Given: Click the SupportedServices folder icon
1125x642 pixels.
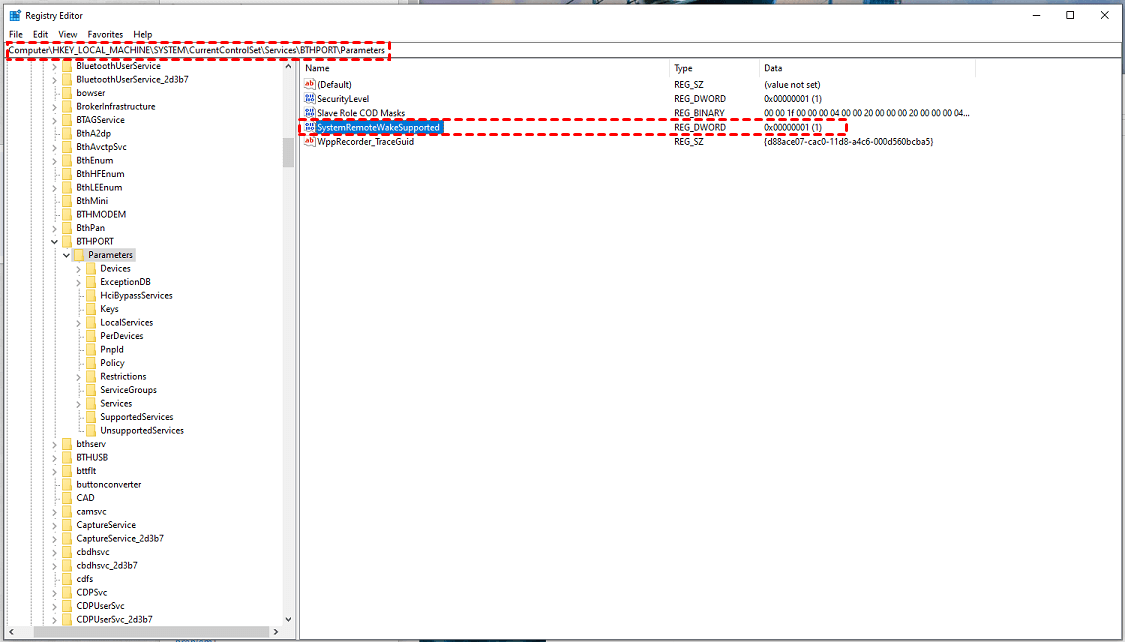Looking at the screenshot, I should [90, 417].
